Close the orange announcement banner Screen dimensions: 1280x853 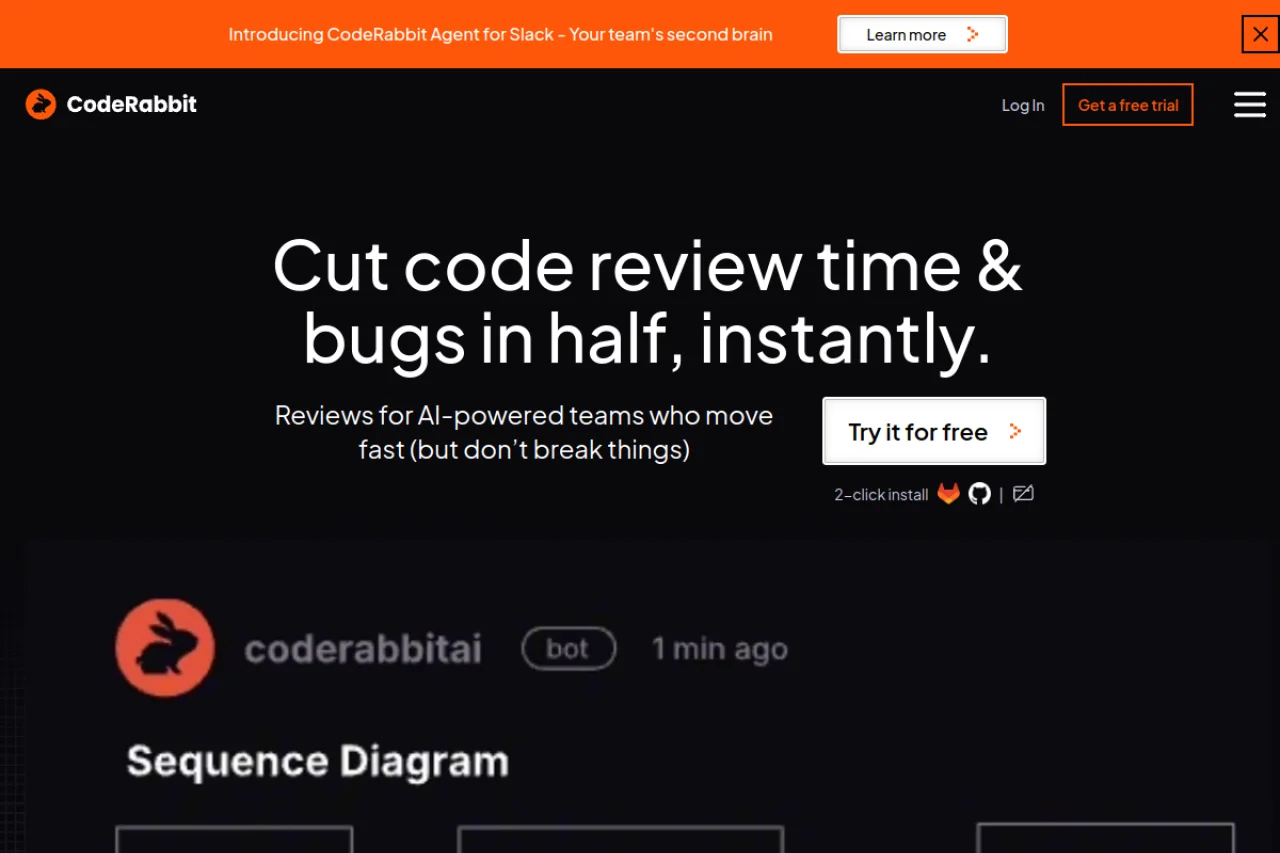coord(1260,34)
